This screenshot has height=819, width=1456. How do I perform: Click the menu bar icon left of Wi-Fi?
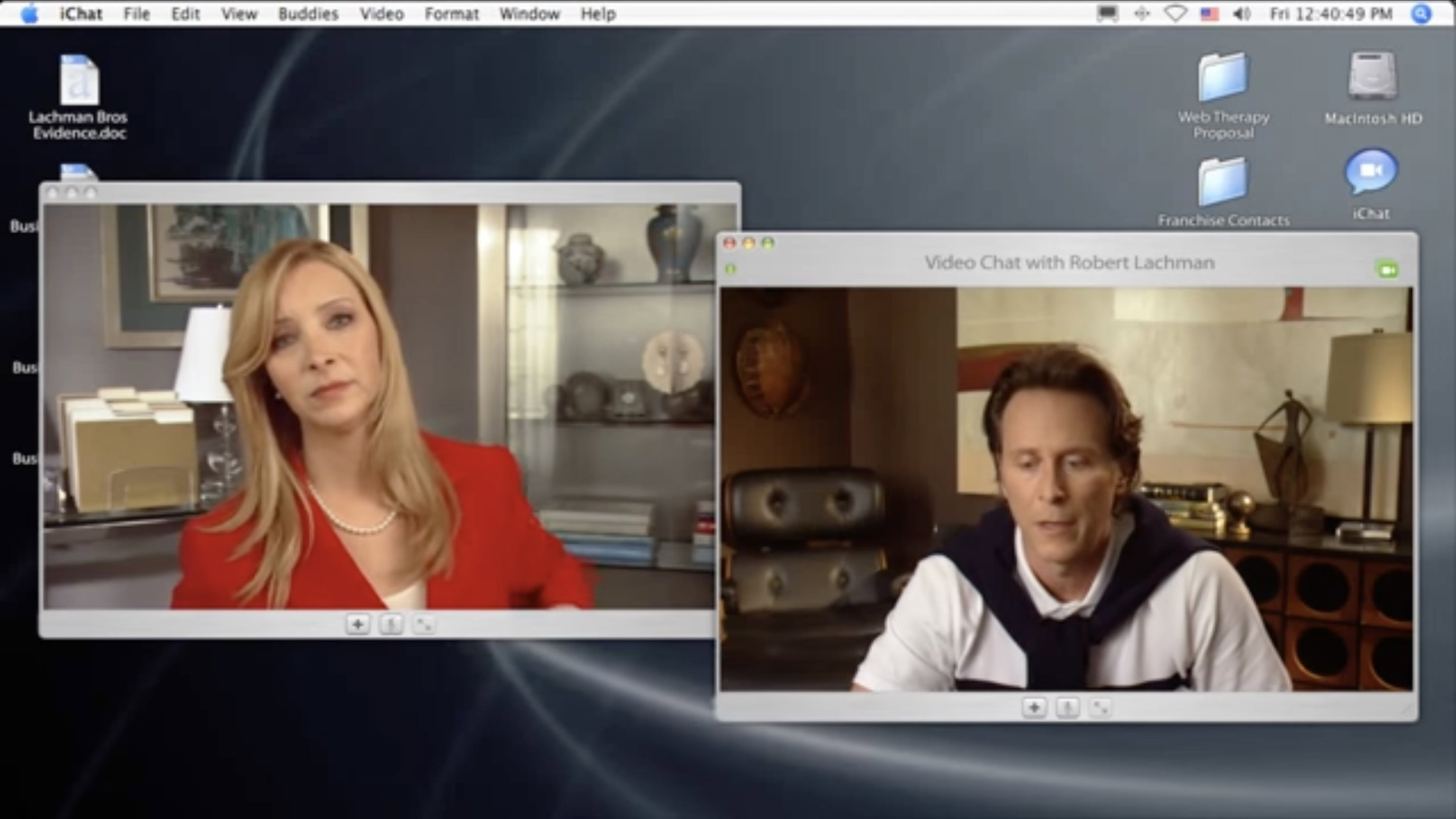click(x=1142, y=13)
